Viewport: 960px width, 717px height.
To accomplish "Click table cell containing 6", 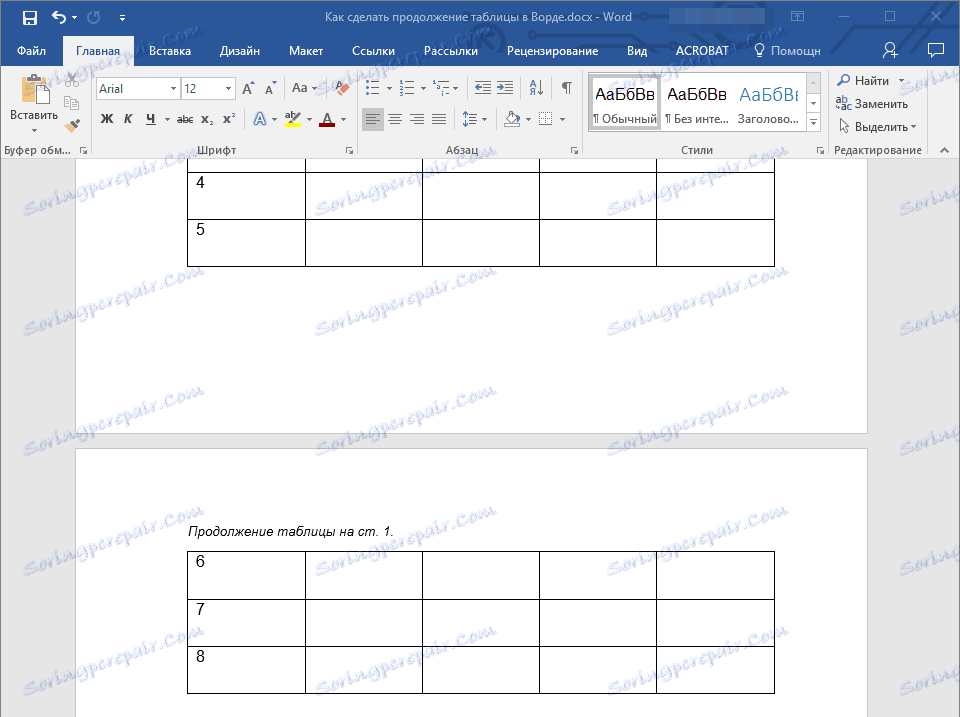I will (x=246, y=575).
